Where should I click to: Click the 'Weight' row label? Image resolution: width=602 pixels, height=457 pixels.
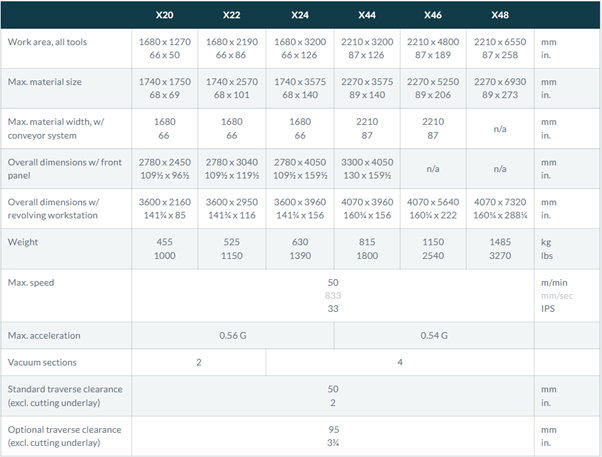tap(23, 242)
